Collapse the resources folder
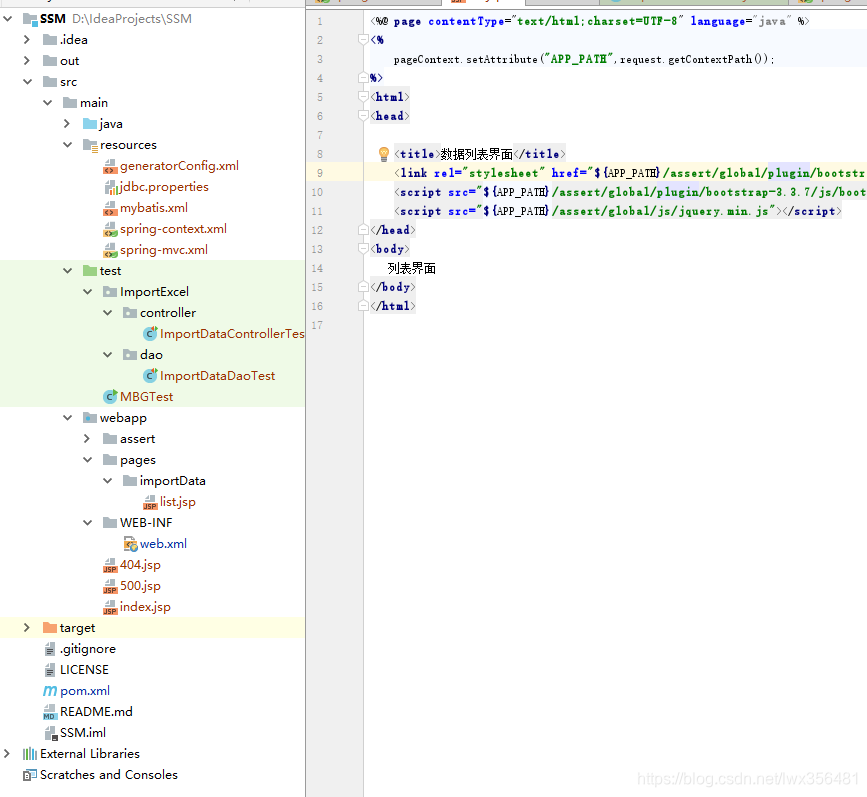 point(67,145)
